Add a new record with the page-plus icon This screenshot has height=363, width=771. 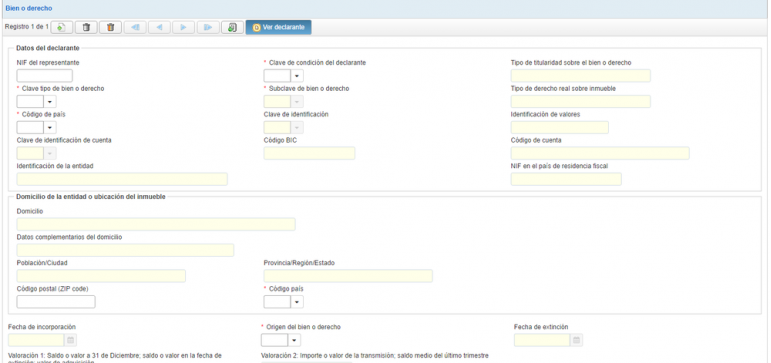point(61,28)
